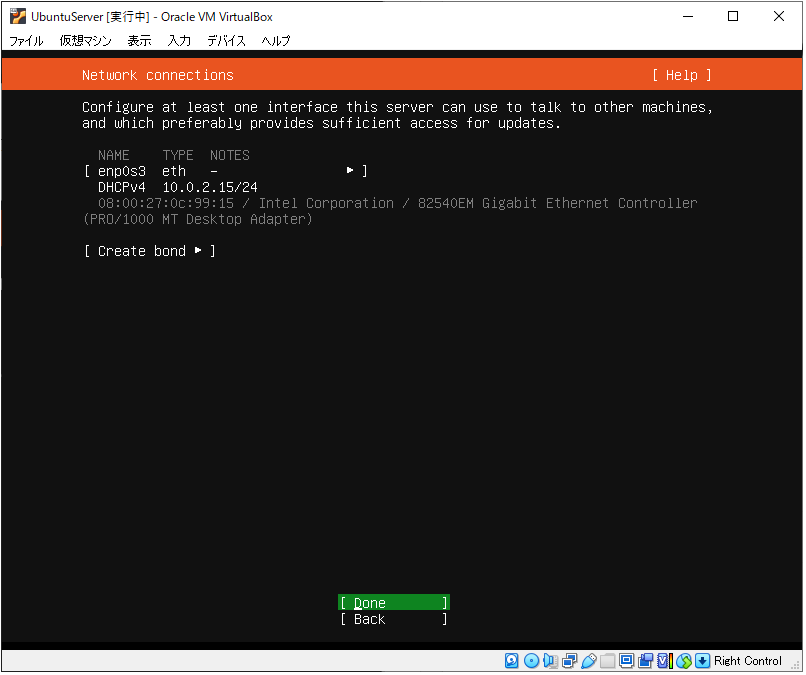806x675 pixels.
Task: Click the shared folders status icon
Action: coord(607,661)
